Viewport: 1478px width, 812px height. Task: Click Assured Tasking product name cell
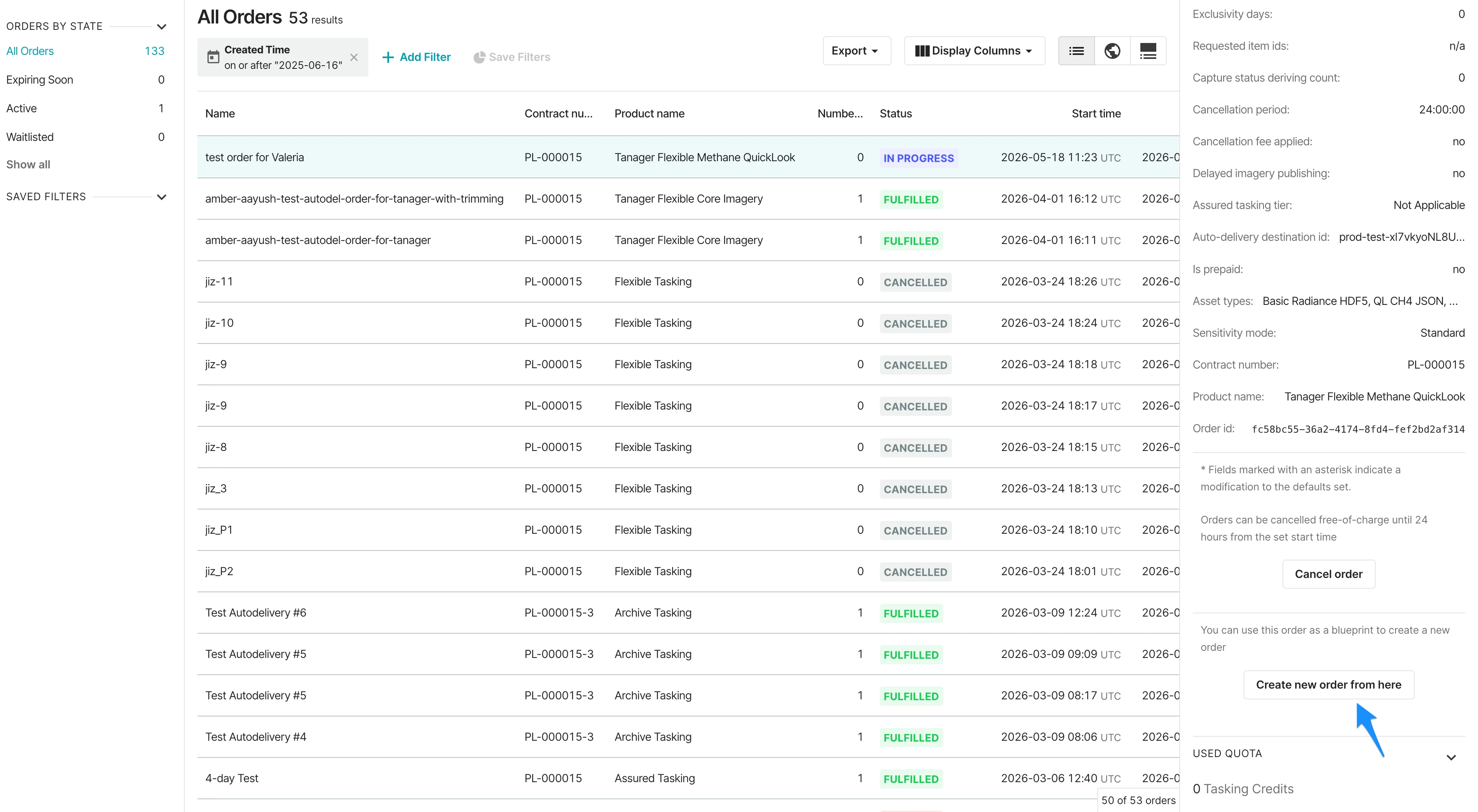[x=654, y=778]
